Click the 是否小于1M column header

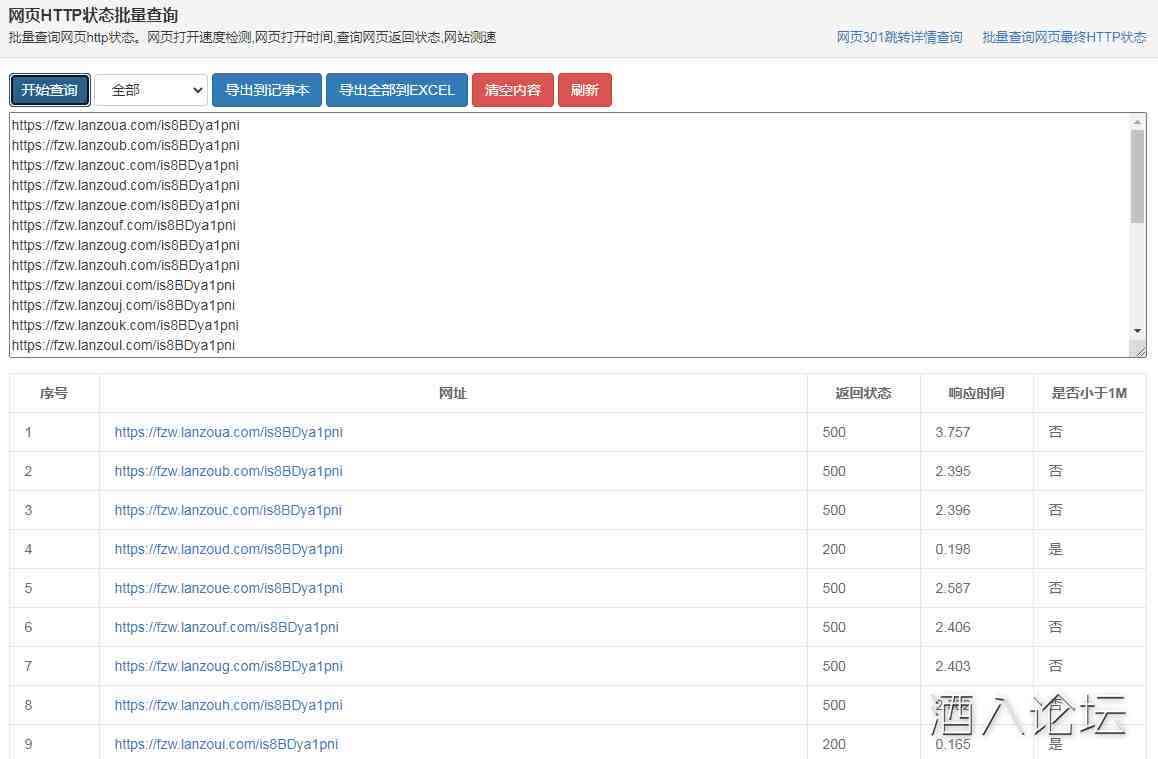tap(1089, 393)
